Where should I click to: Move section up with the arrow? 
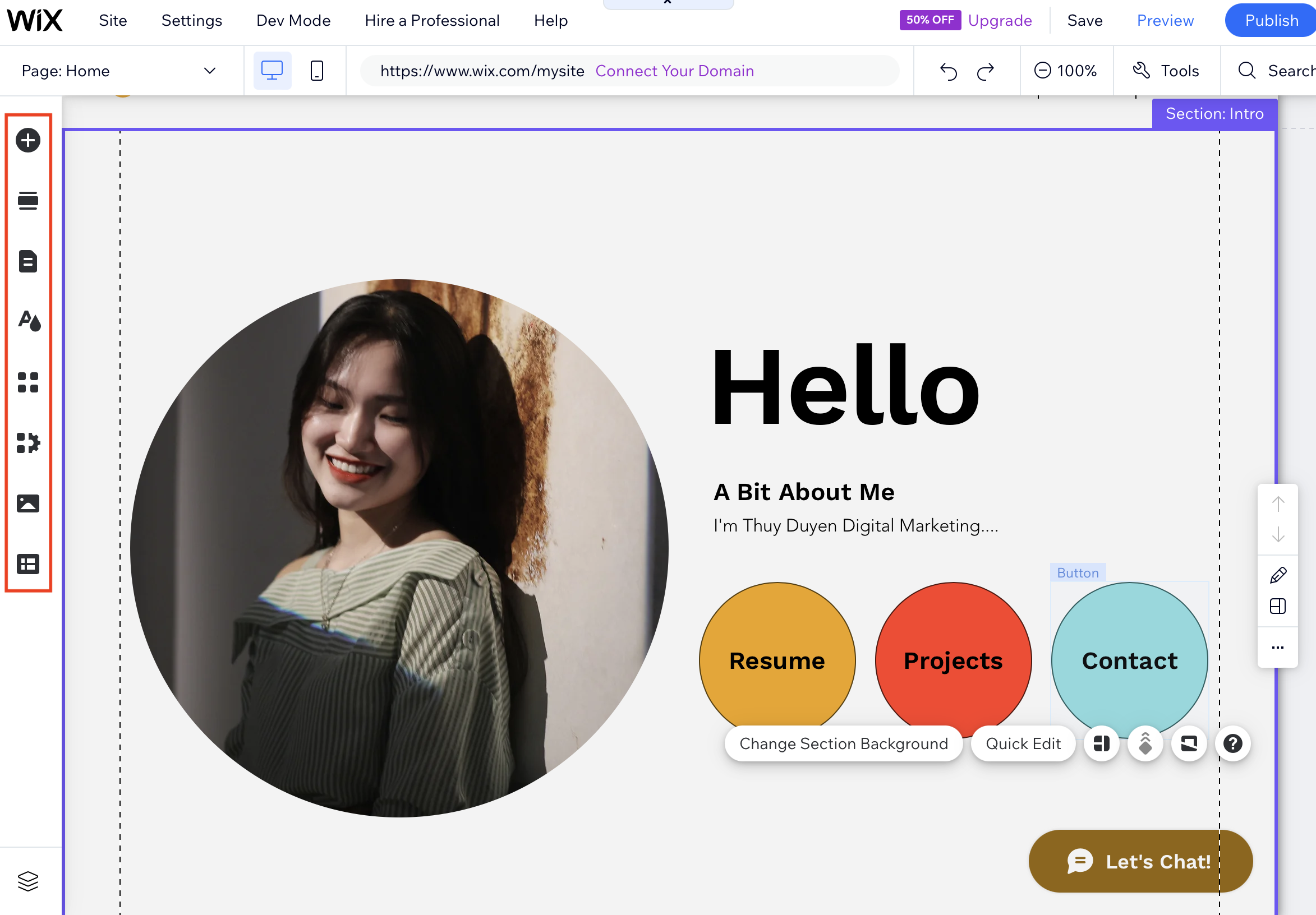click(x=1278, y=504)
